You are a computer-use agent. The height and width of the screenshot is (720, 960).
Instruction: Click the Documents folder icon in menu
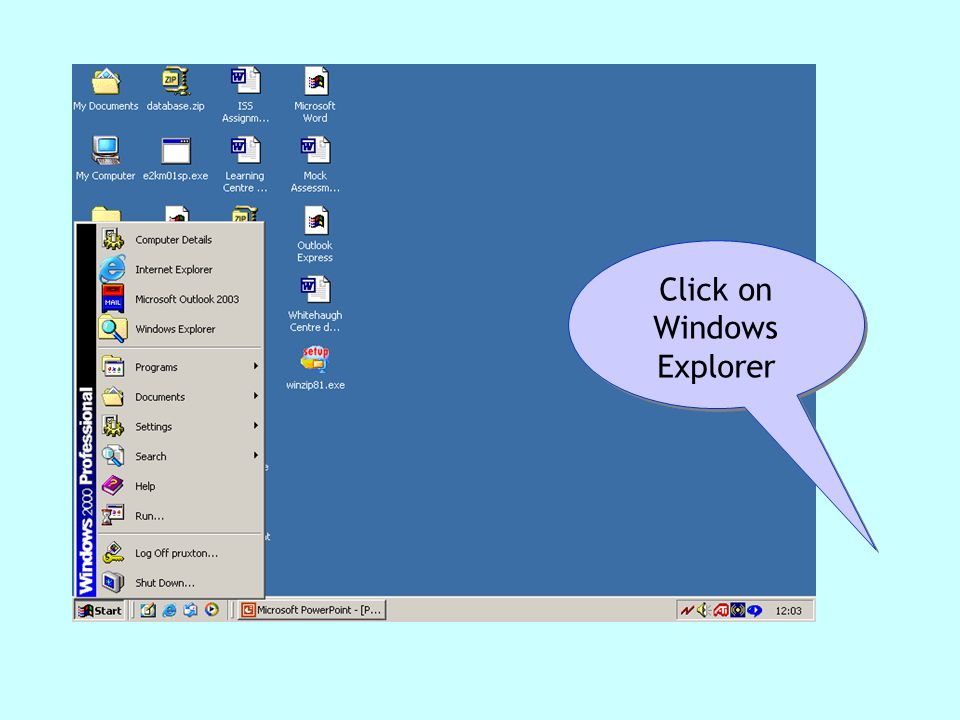tap(113, 396)
